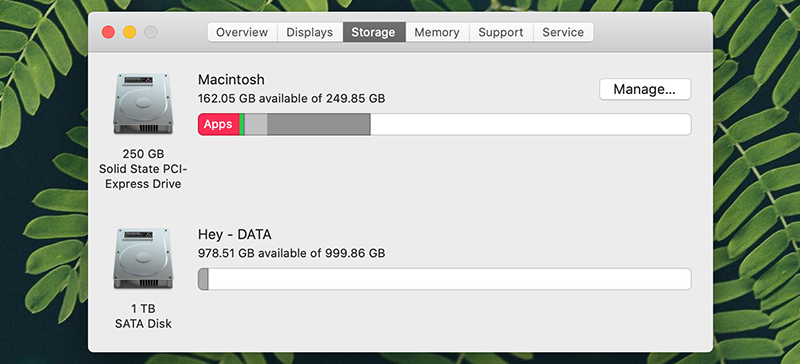Go to the Memory tab

coord(437,32)
